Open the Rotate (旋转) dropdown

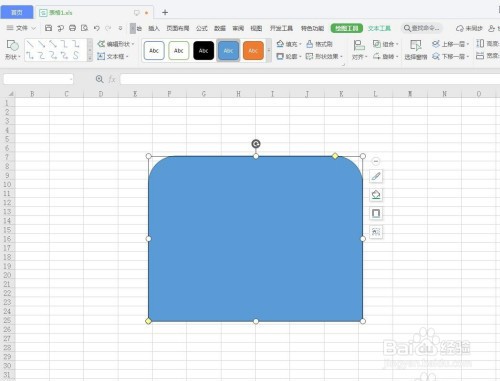point(385,56)
